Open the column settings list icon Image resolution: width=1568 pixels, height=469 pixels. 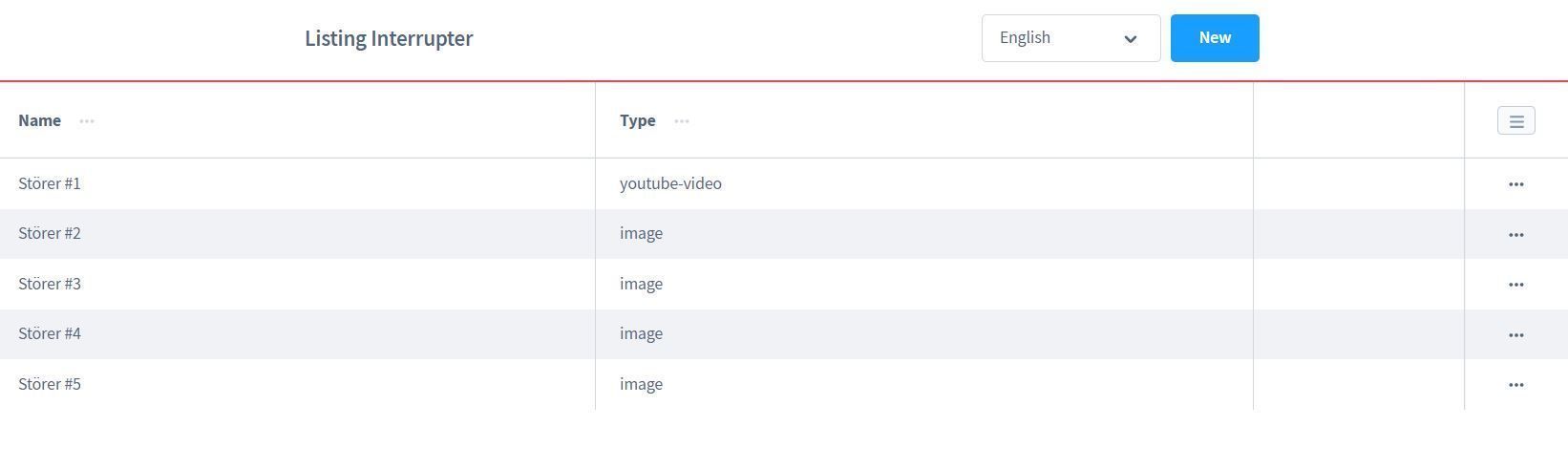tap(1515, 121)
